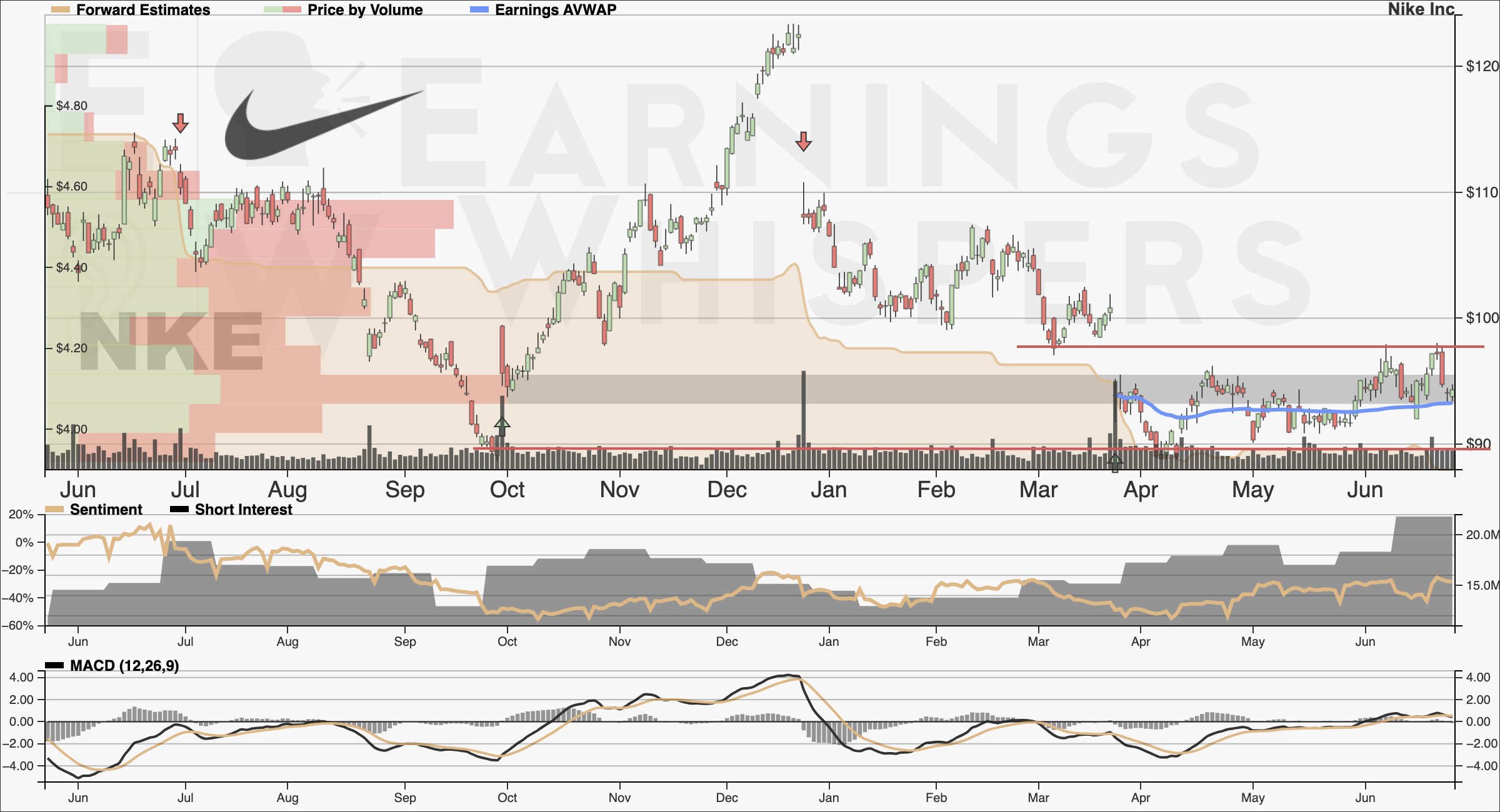Click the Dec label on main price chart

[727, 490]
